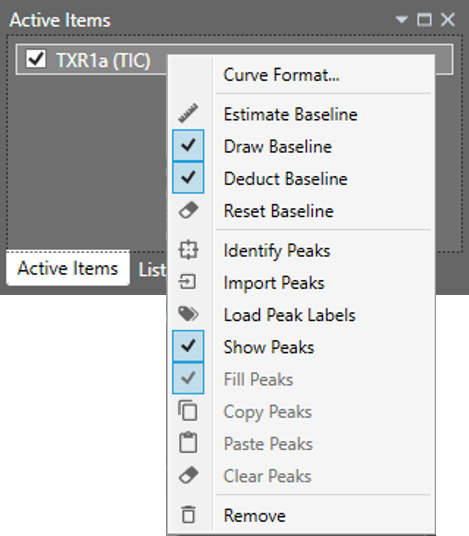Click the Estimate Baseline ruler icon
469x536 pixels.
188,113
